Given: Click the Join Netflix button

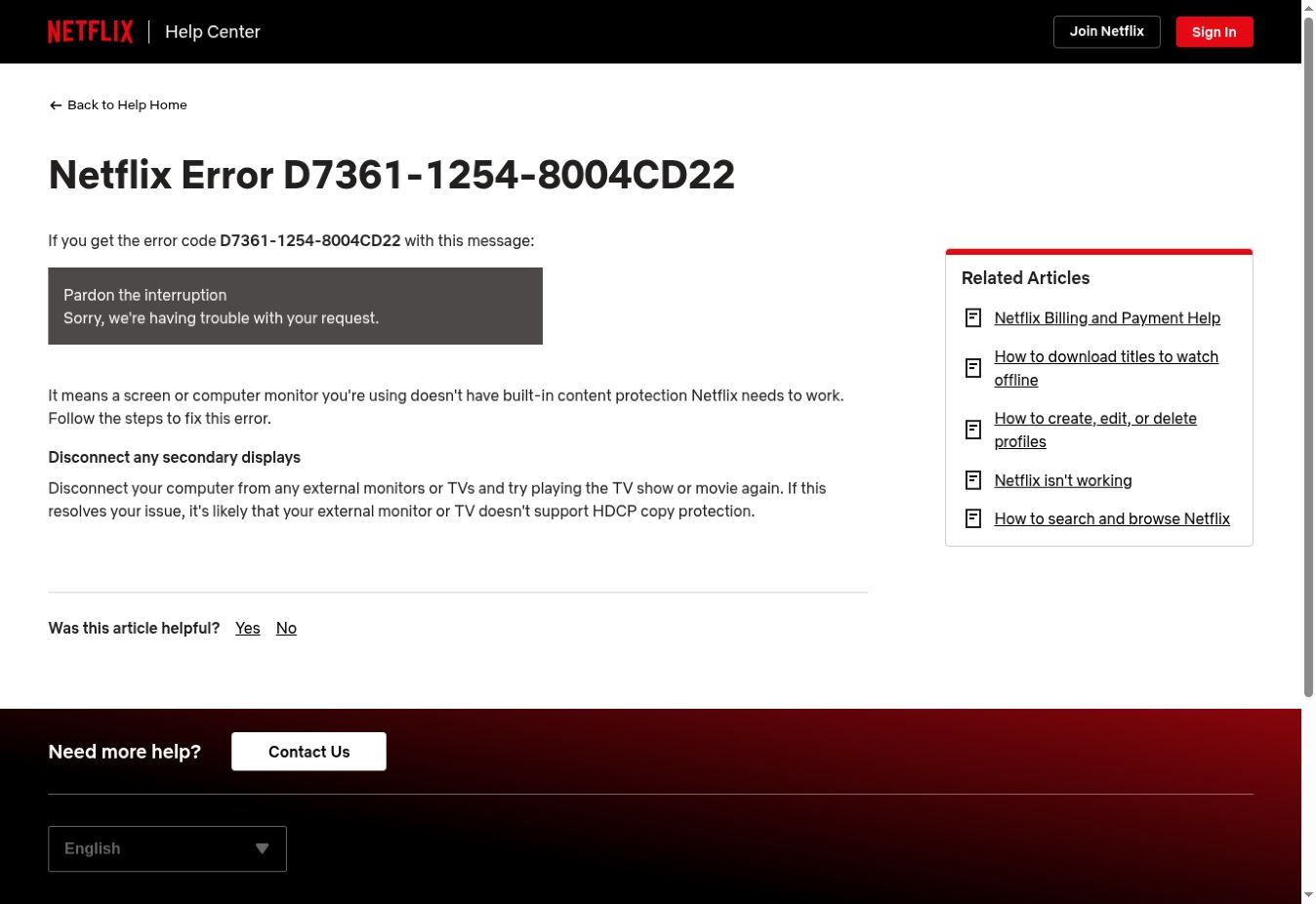Looking at the screenshot, I should coord(1106,31).
